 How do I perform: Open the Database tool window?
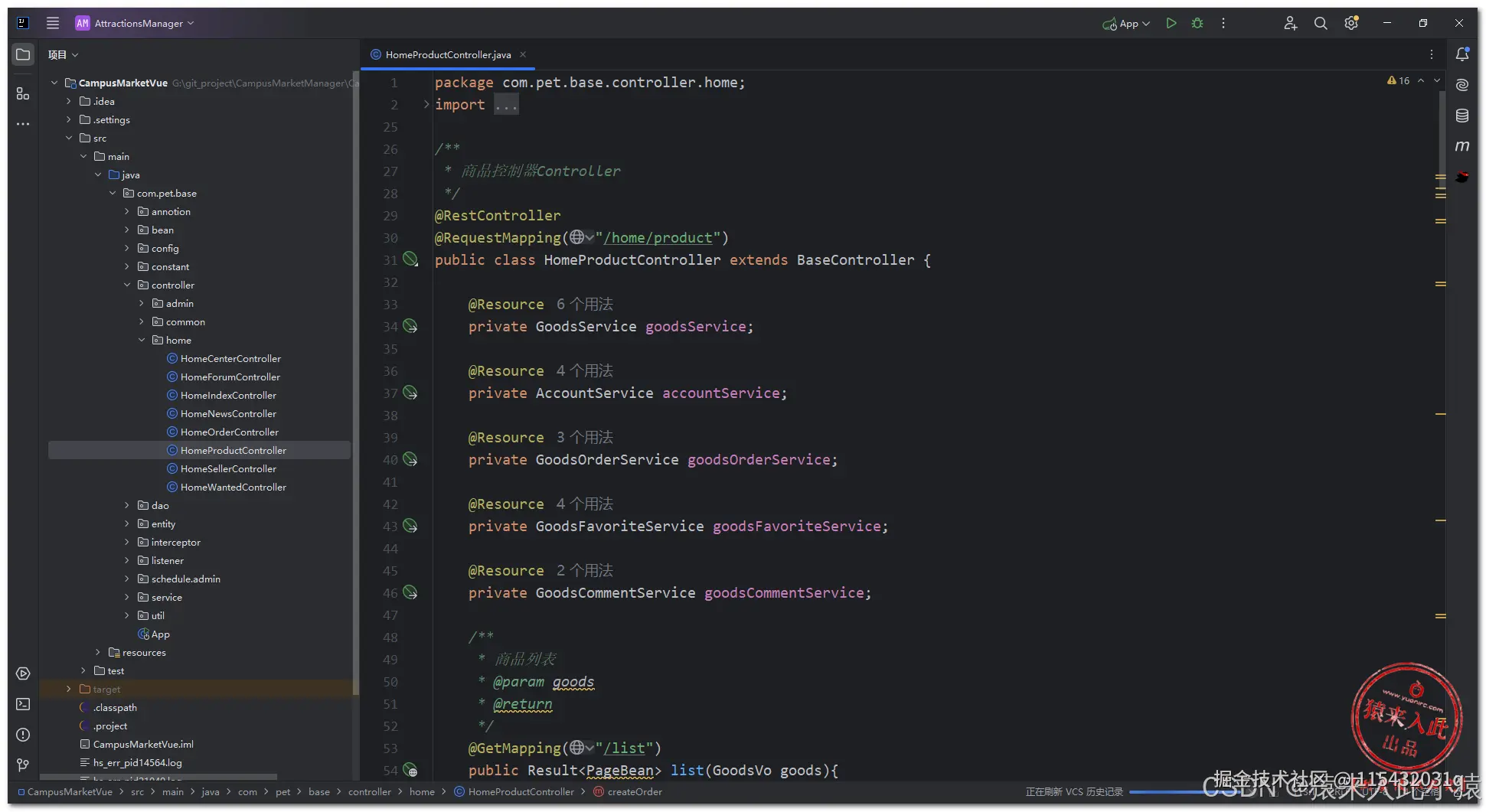click(1462, 116)
